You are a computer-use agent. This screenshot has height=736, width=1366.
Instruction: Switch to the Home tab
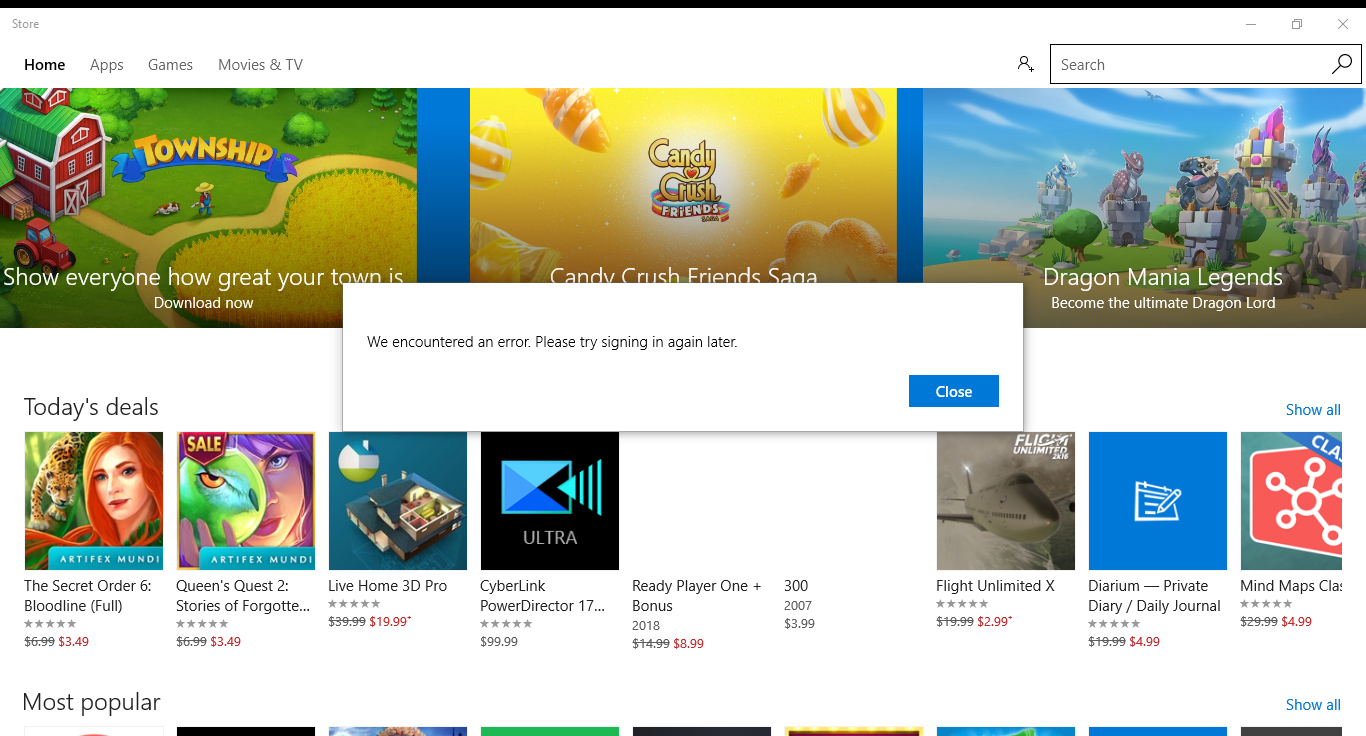[45, 65]
